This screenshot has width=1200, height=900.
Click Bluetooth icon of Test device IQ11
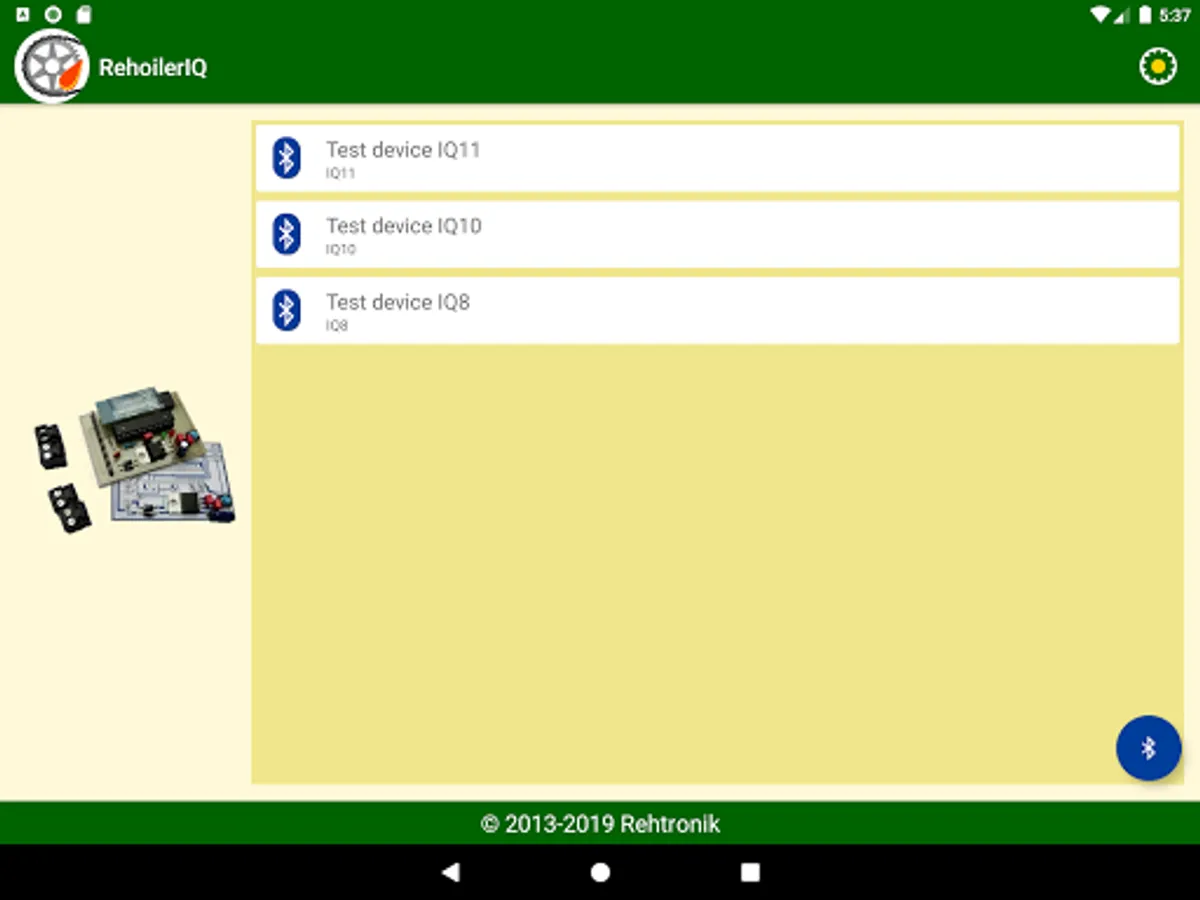coord(287,158)
